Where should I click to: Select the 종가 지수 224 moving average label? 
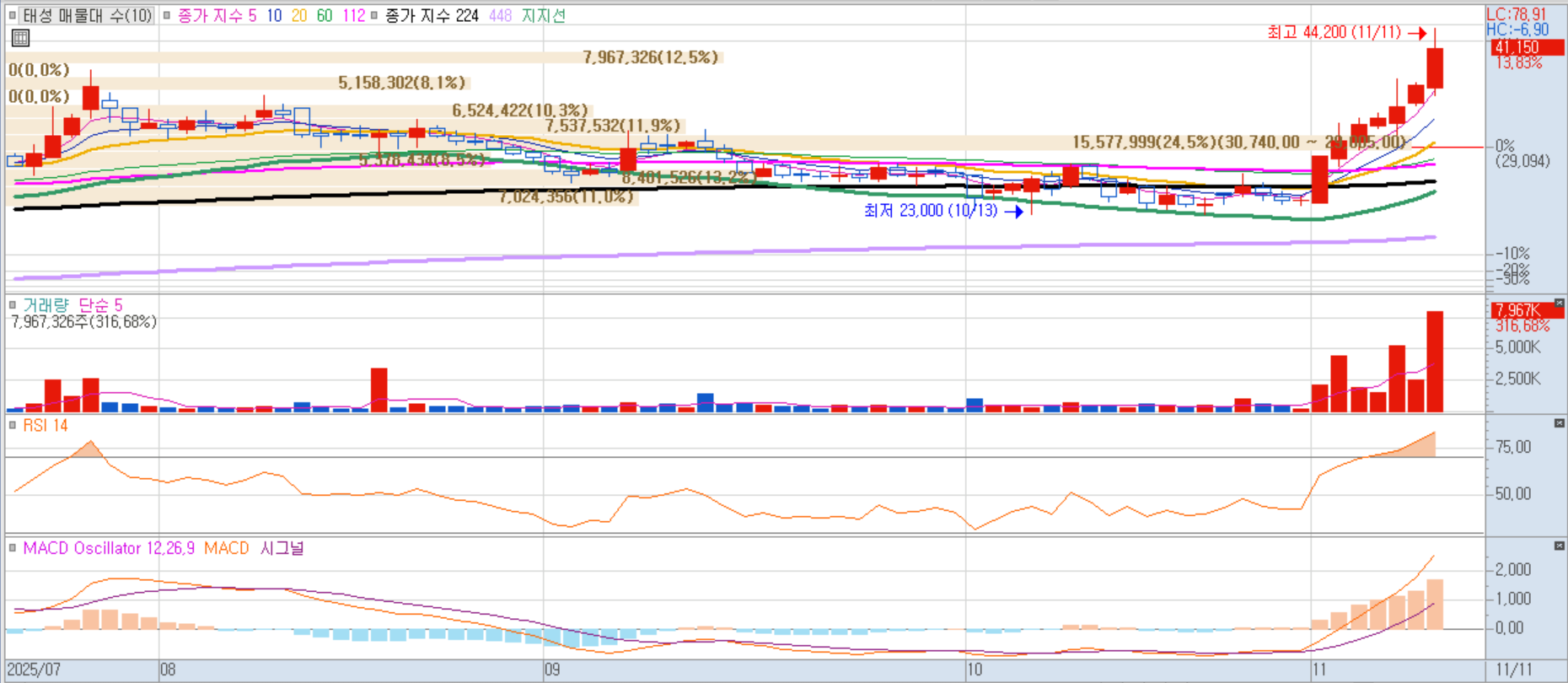(432, 15)
